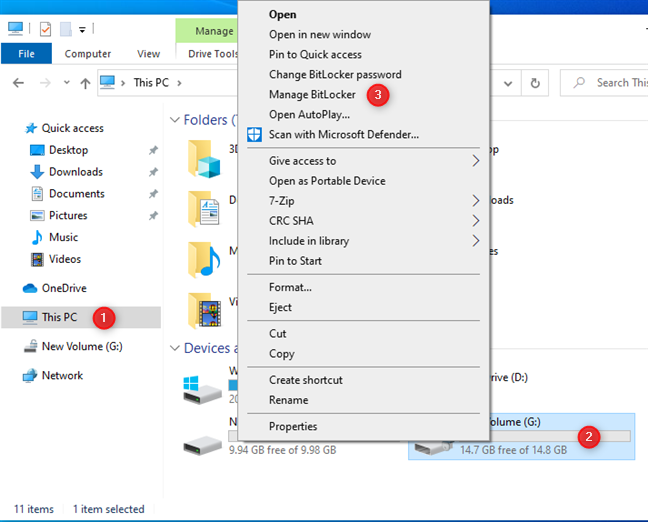Select New Volume (G:) in navigation pane
The height and width of the screenshot is (522, 648).
[x=82, y=346]
